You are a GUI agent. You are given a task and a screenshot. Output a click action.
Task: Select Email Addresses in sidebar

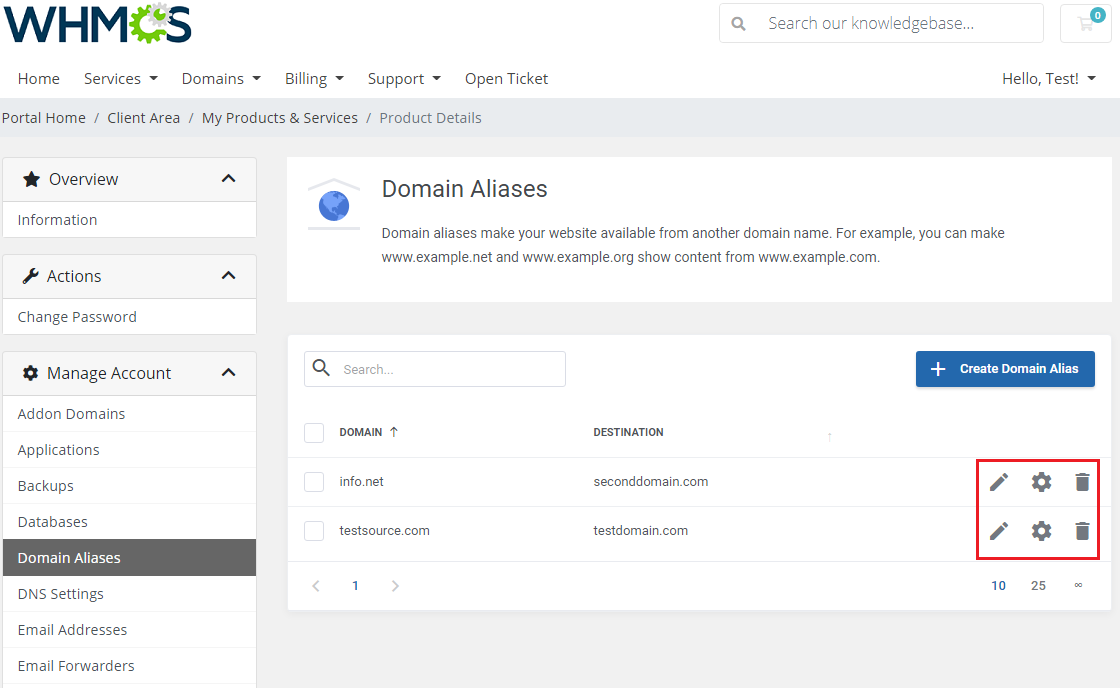[129, 629]
